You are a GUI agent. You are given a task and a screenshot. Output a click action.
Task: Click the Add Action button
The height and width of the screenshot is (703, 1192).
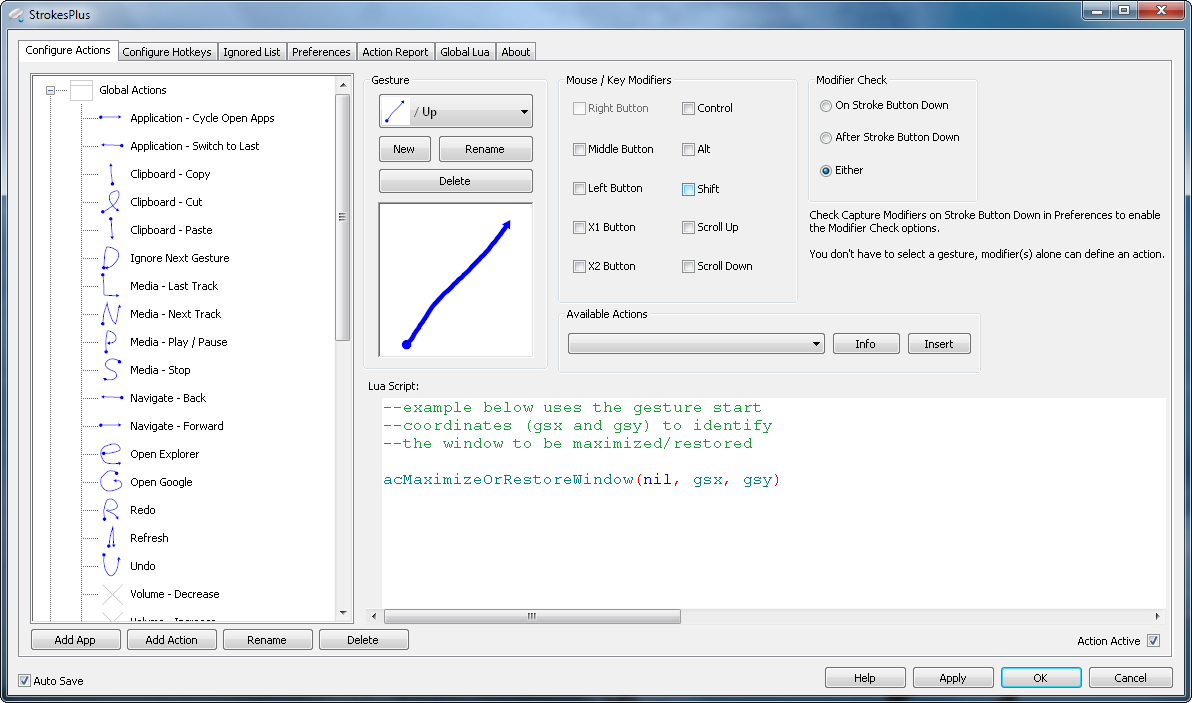(171, 640)
